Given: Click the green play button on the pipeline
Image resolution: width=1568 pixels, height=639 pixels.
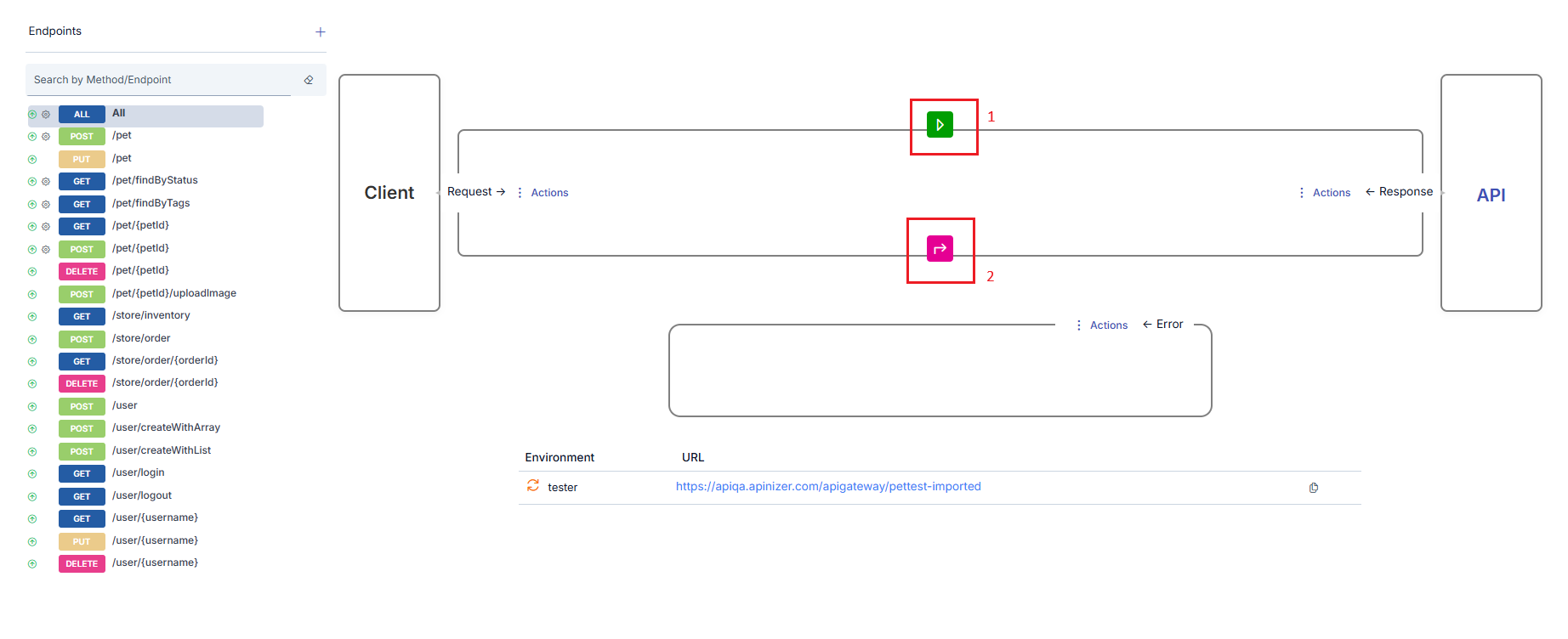Looking at the screenshot, I should 940,125.
